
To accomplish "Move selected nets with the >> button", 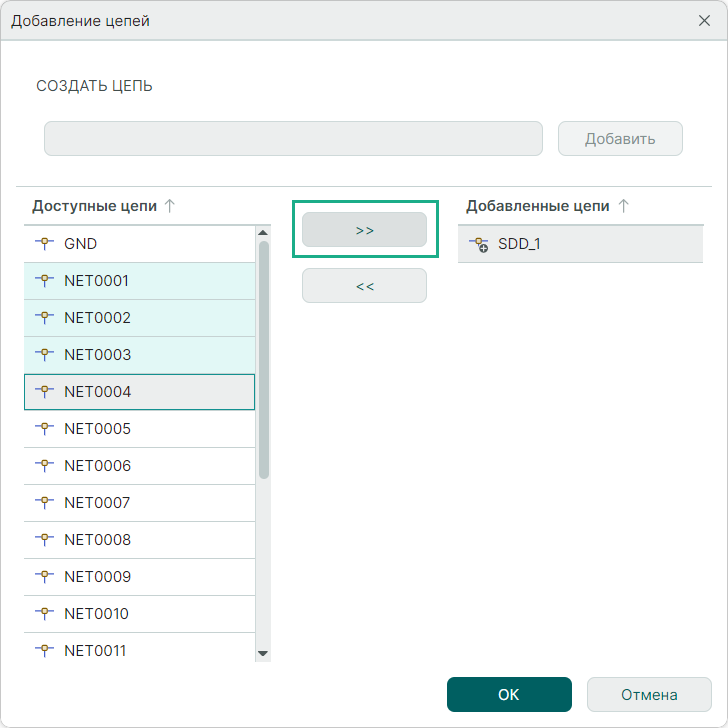I will 364,230.
